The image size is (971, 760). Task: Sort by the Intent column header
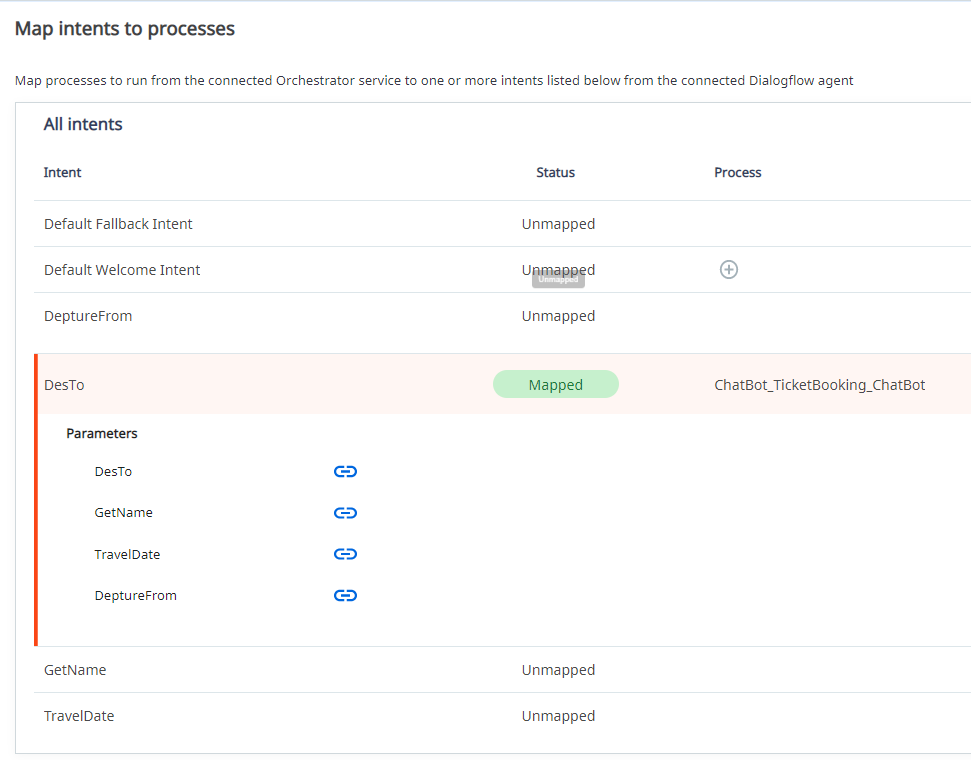click(x=62, y=172)
